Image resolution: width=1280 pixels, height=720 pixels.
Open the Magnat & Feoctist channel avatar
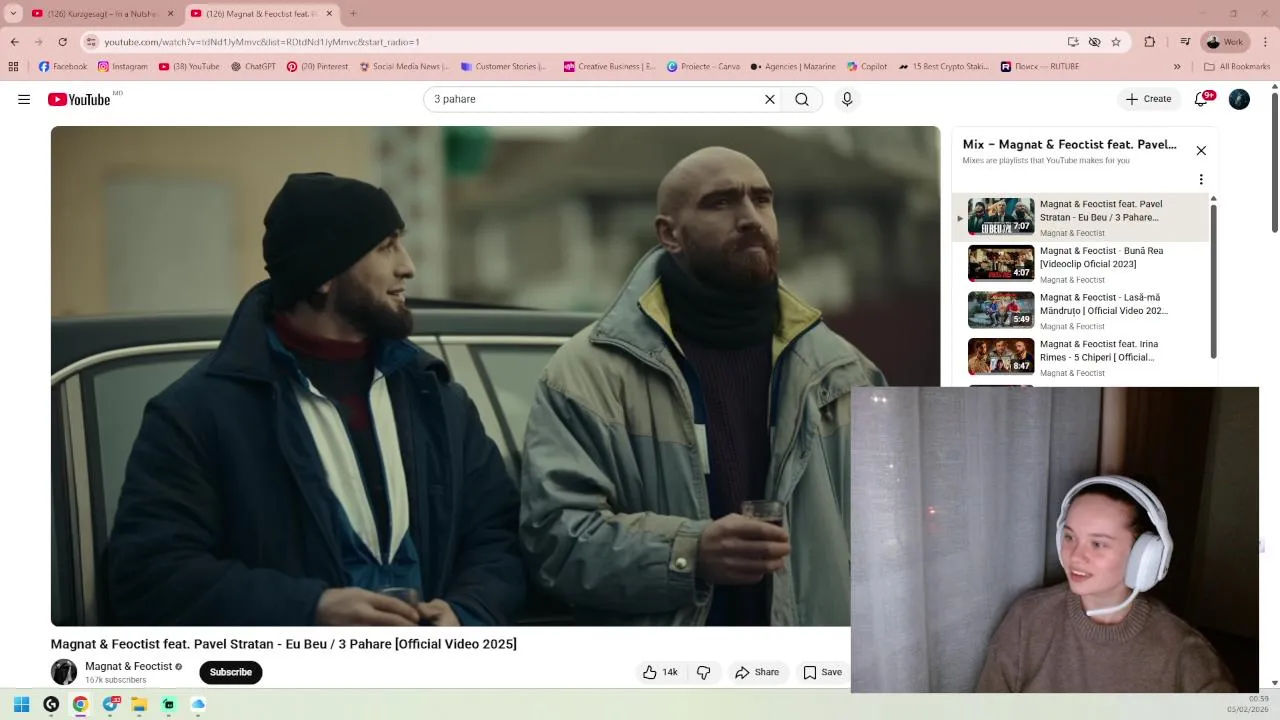[64, 672]
